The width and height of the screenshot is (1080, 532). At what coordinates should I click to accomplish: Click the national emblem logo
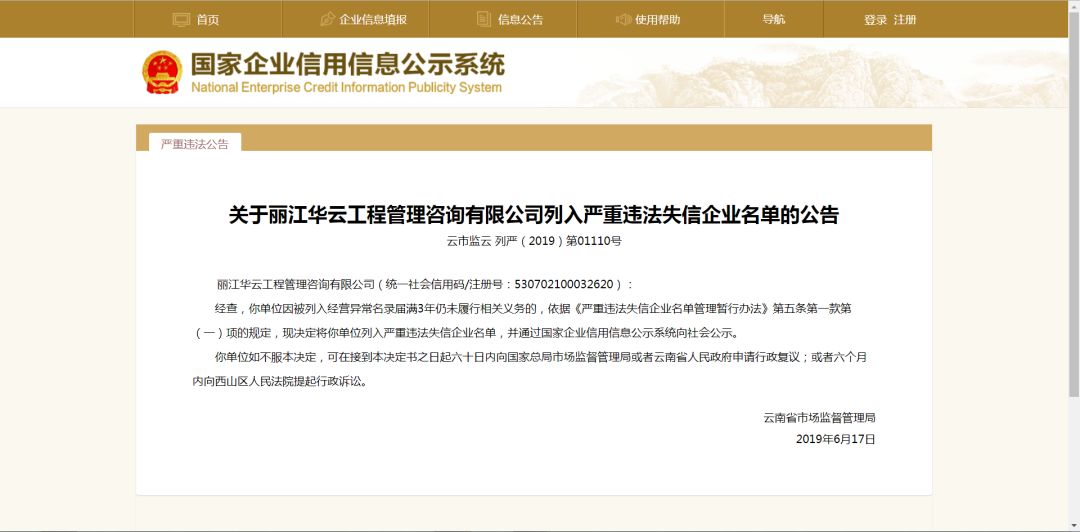(163, 72)
